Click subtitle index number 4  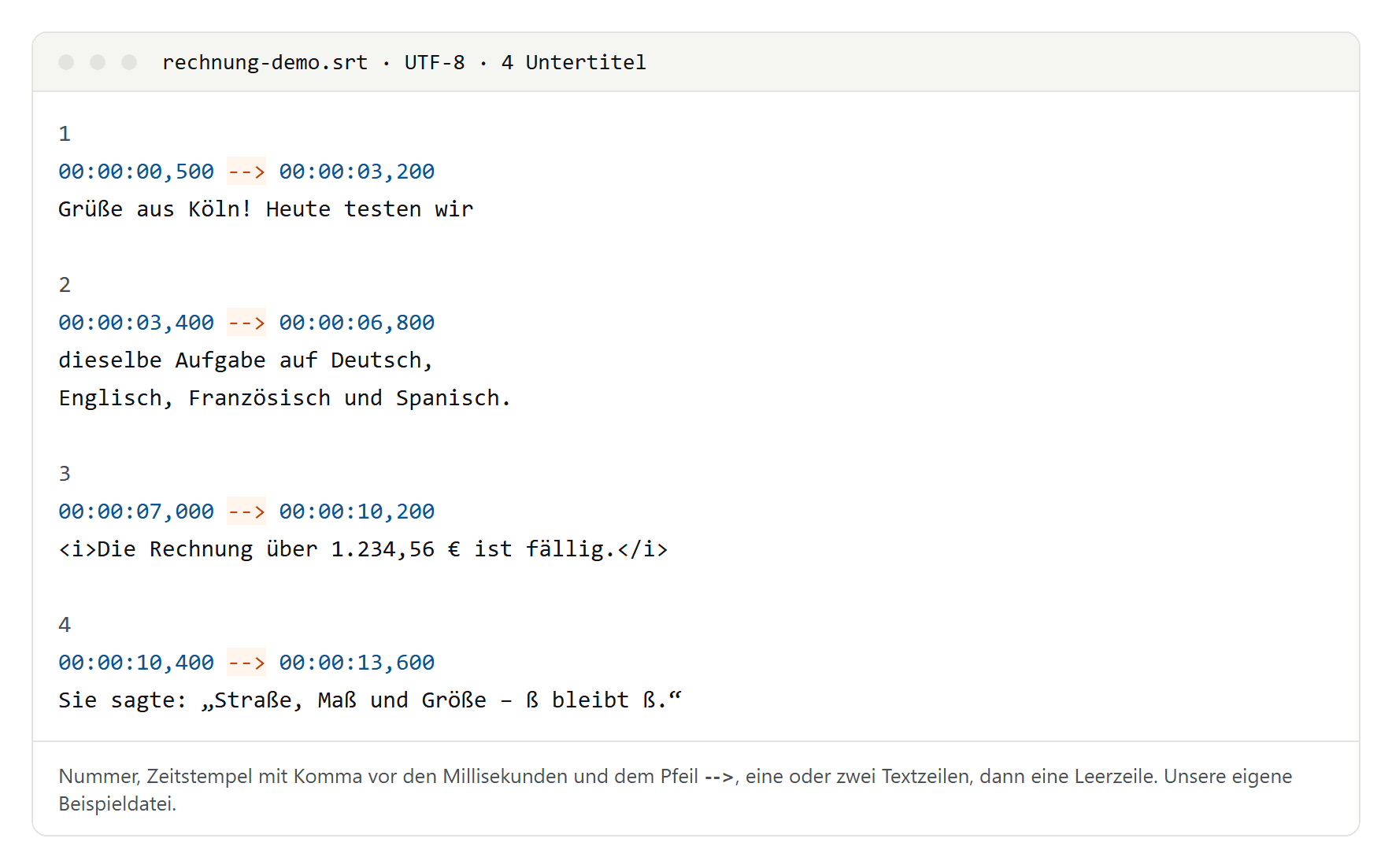pos(65,625)
